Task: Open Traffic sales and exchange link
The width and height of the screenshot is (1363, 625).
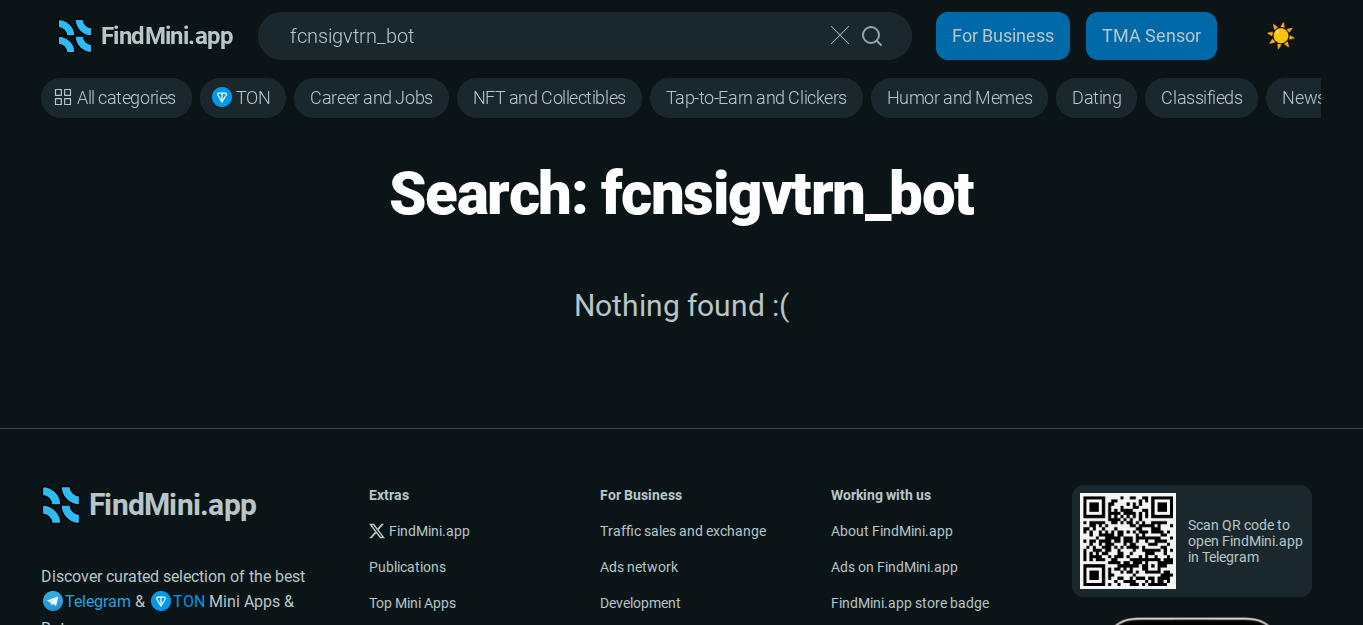Action: pos(683,531)
